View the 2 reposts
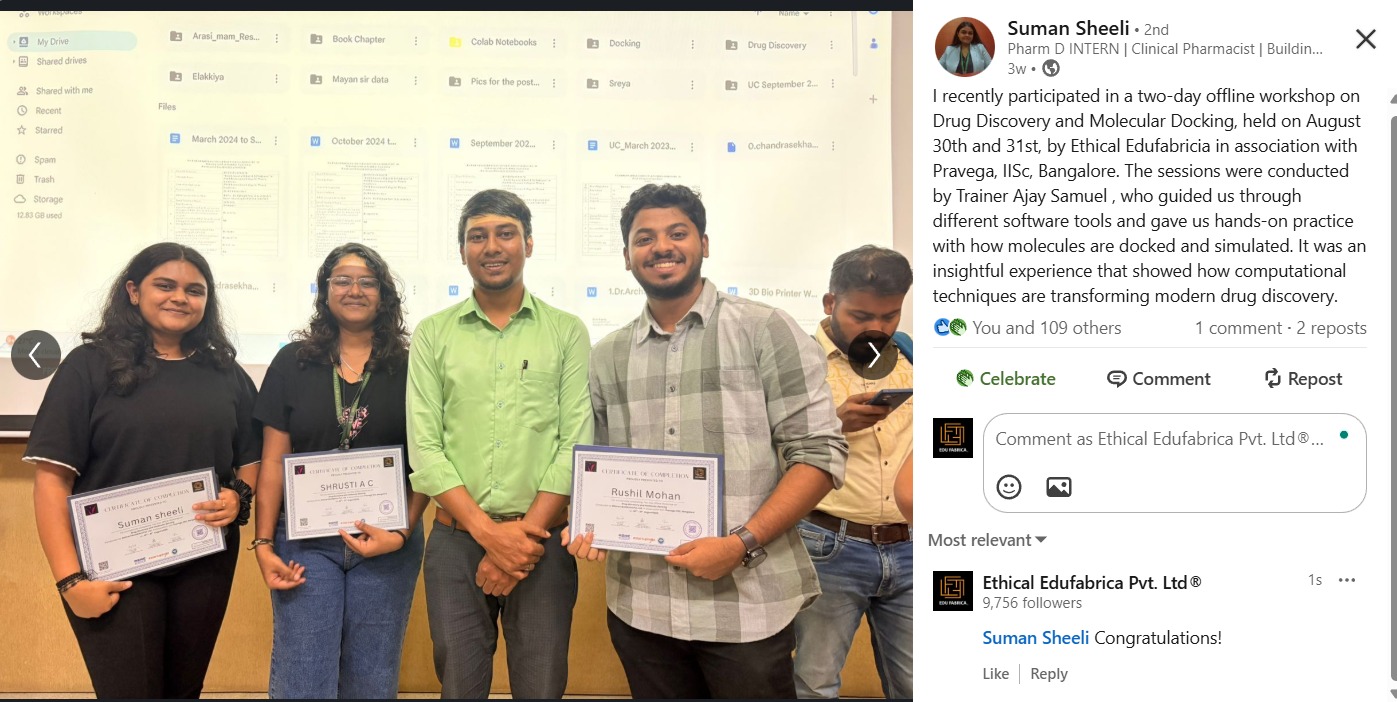 pyautogui.click(x=1332, y=328)
